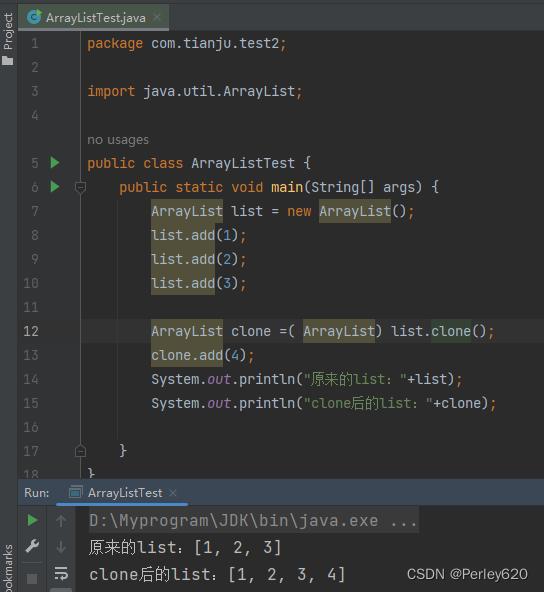Click the down stack trace arrow

(61, 547)
